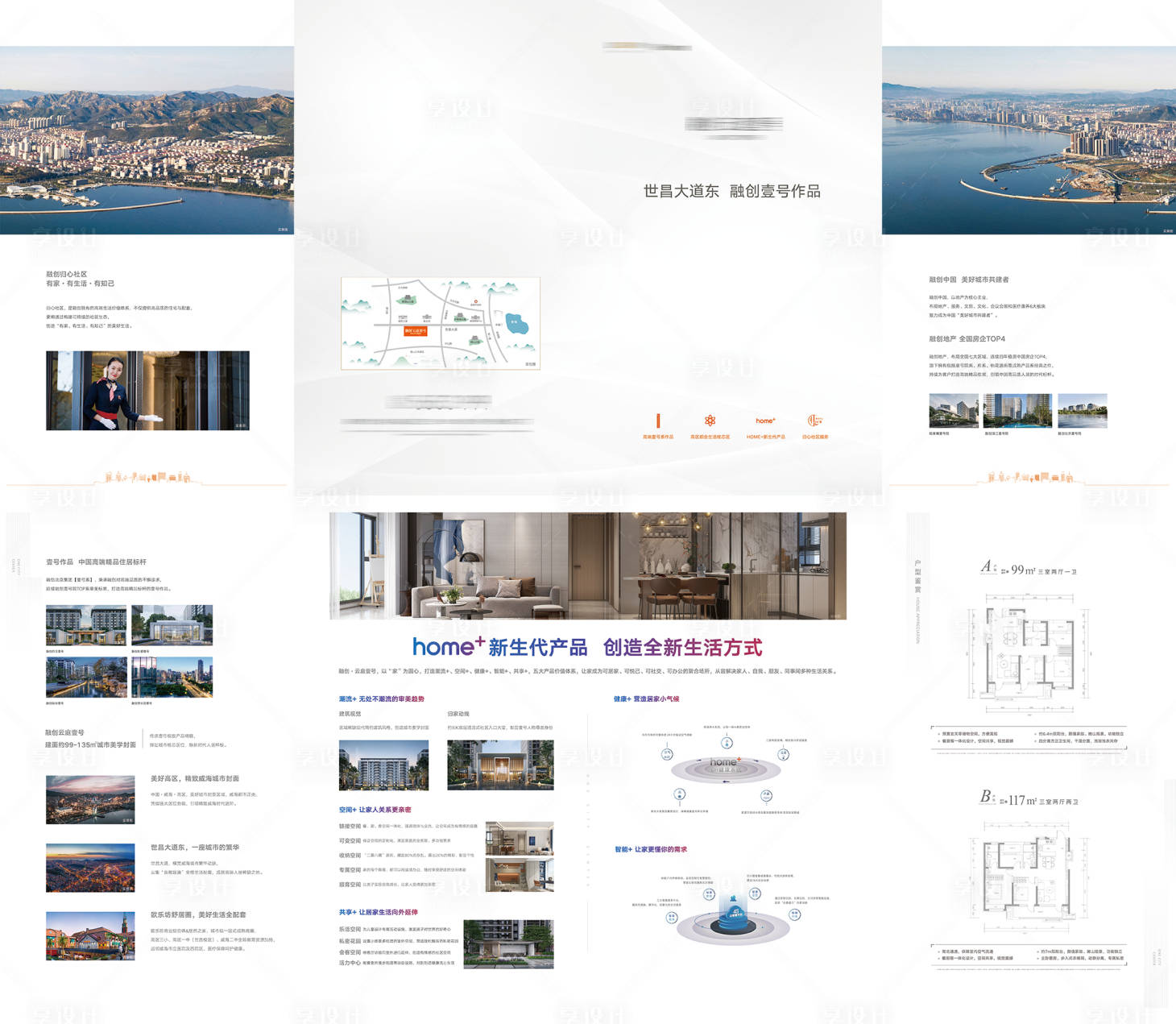Image resolution: width=1176 pixels, height=1024 pixels.
Task: Click the heading 美好高区，精致威海城市封面
Action: [x=195, y=778]
